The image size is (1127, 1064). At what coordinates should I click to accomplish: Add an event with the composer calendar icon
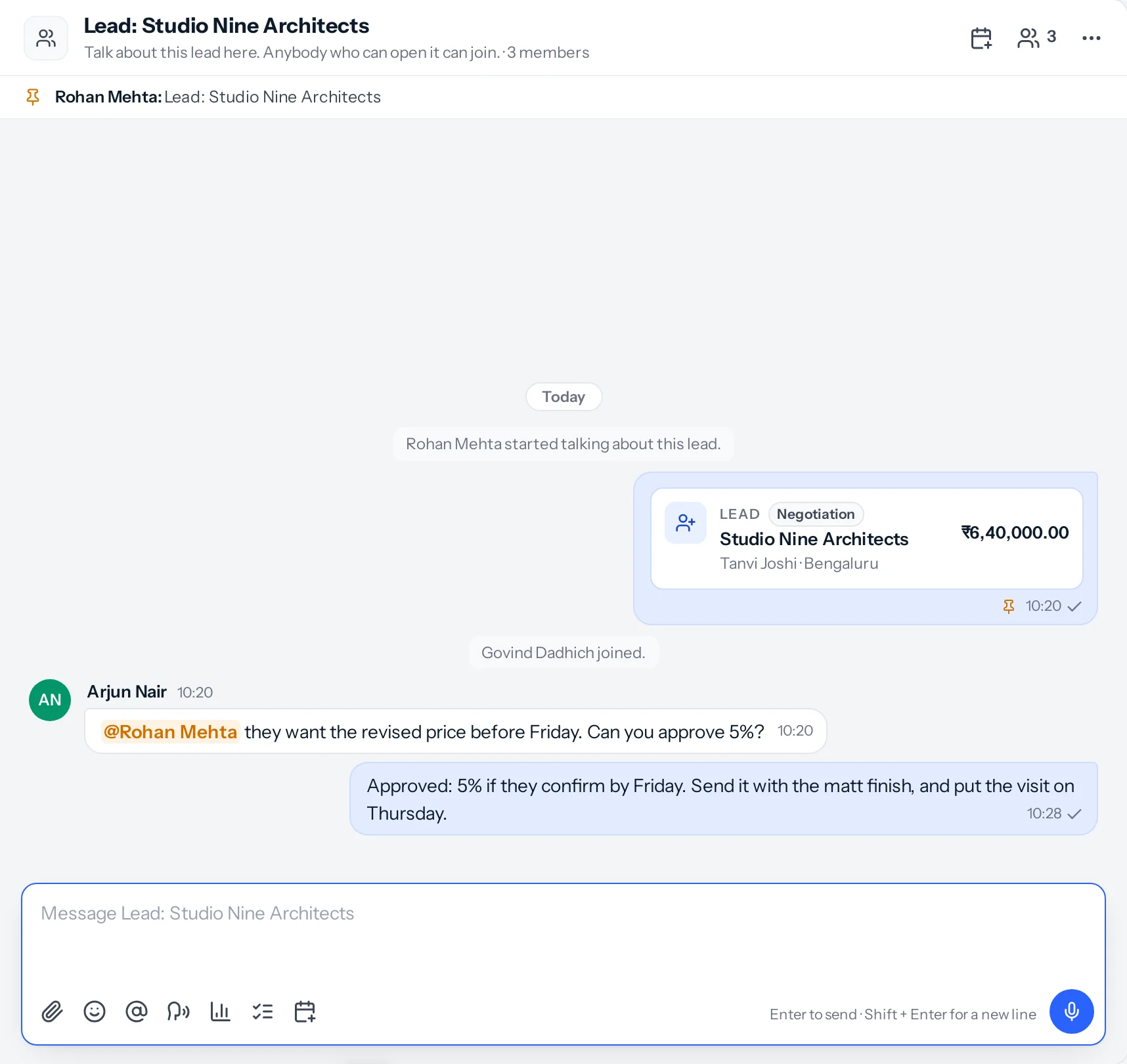tap(305, 1011)
